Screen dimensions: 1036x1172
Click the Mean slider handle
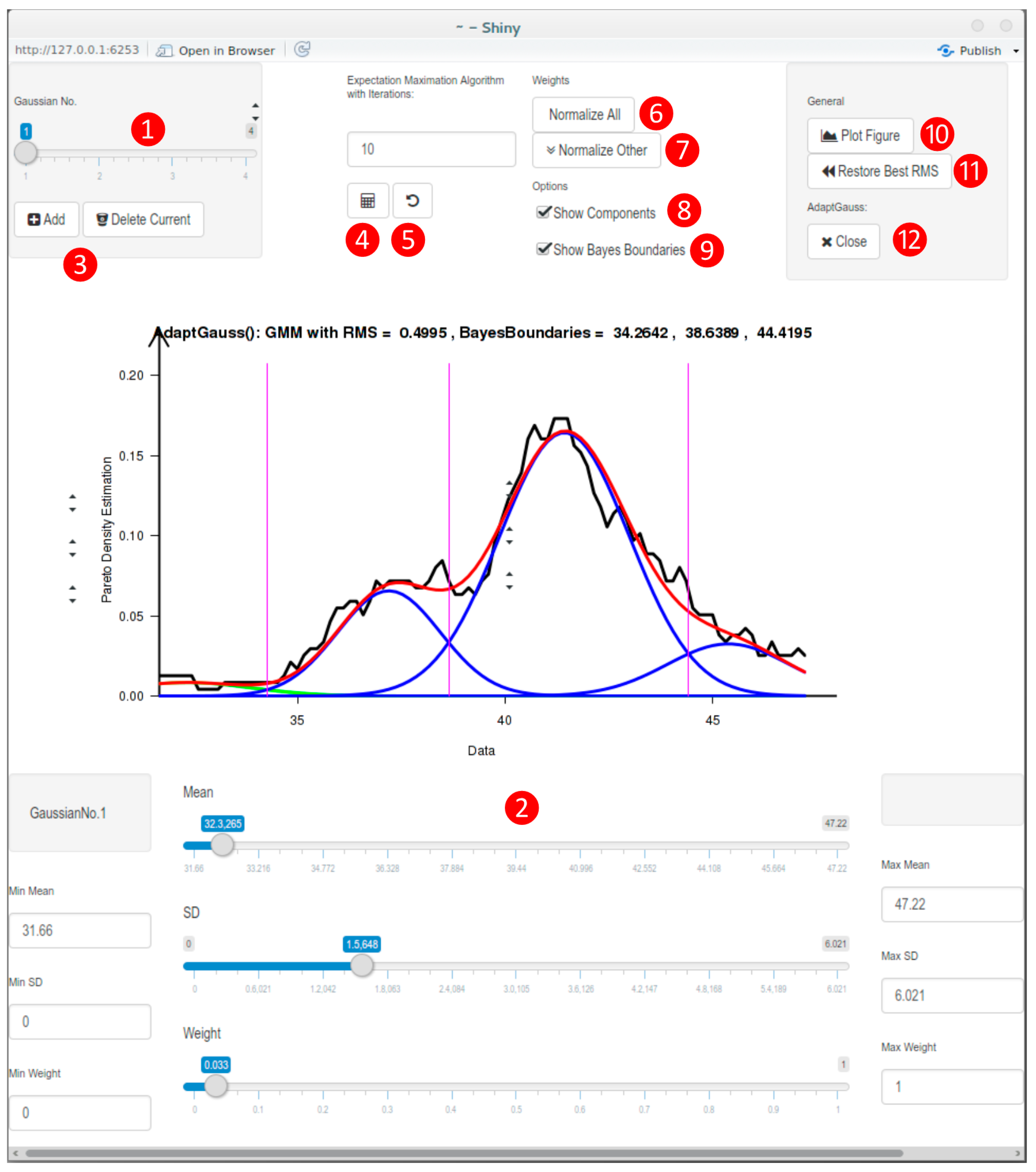coord(222,844)
